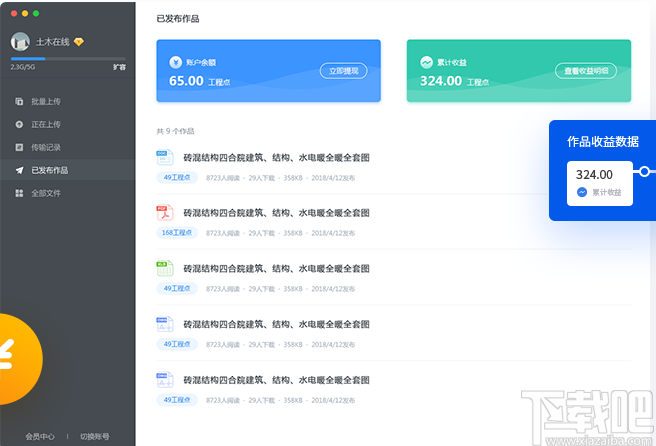Viewport: 656px width, 446px height.
Task: Click the 查看收益明细 button
Action: (586, 71)
